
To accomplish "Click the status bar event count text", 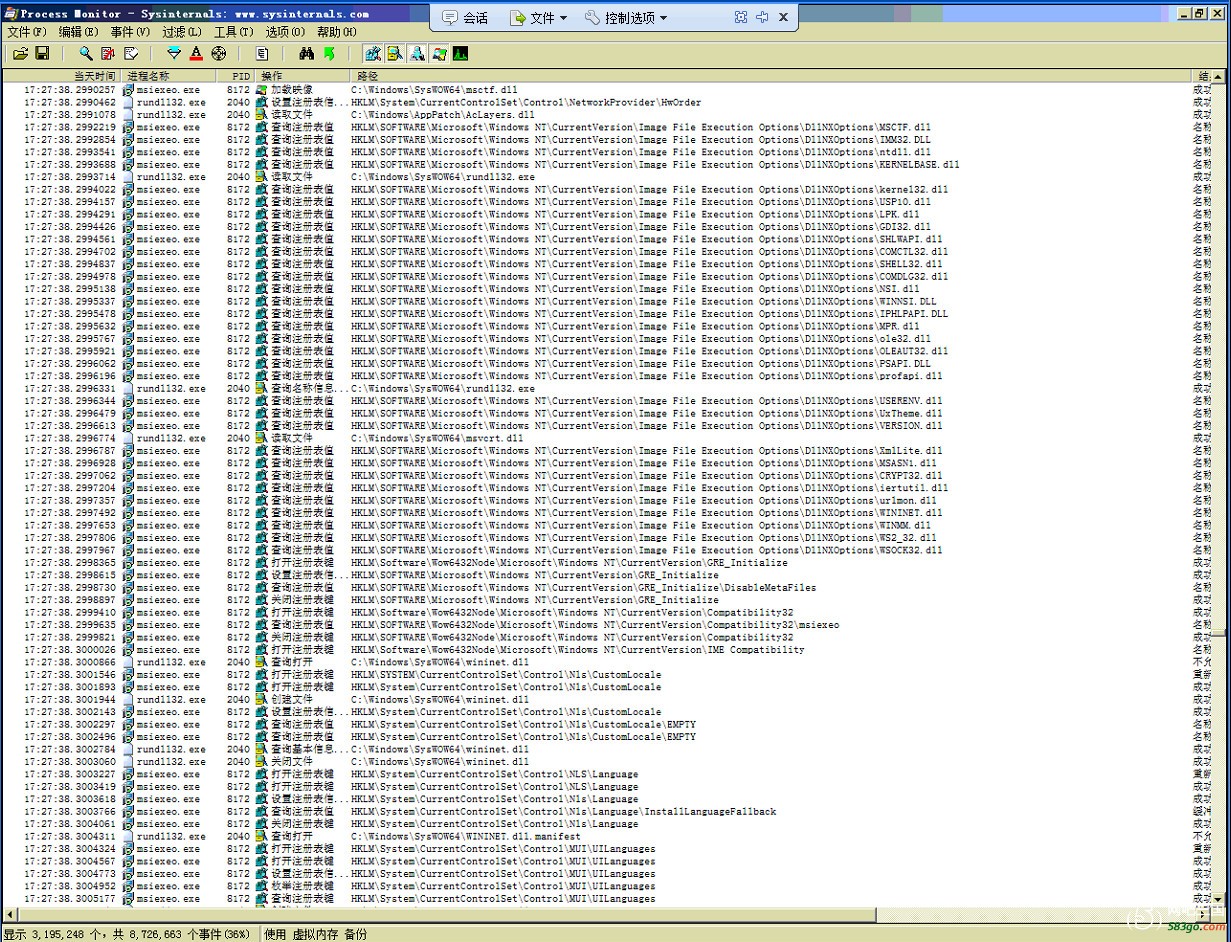I will tap(126, 934).
